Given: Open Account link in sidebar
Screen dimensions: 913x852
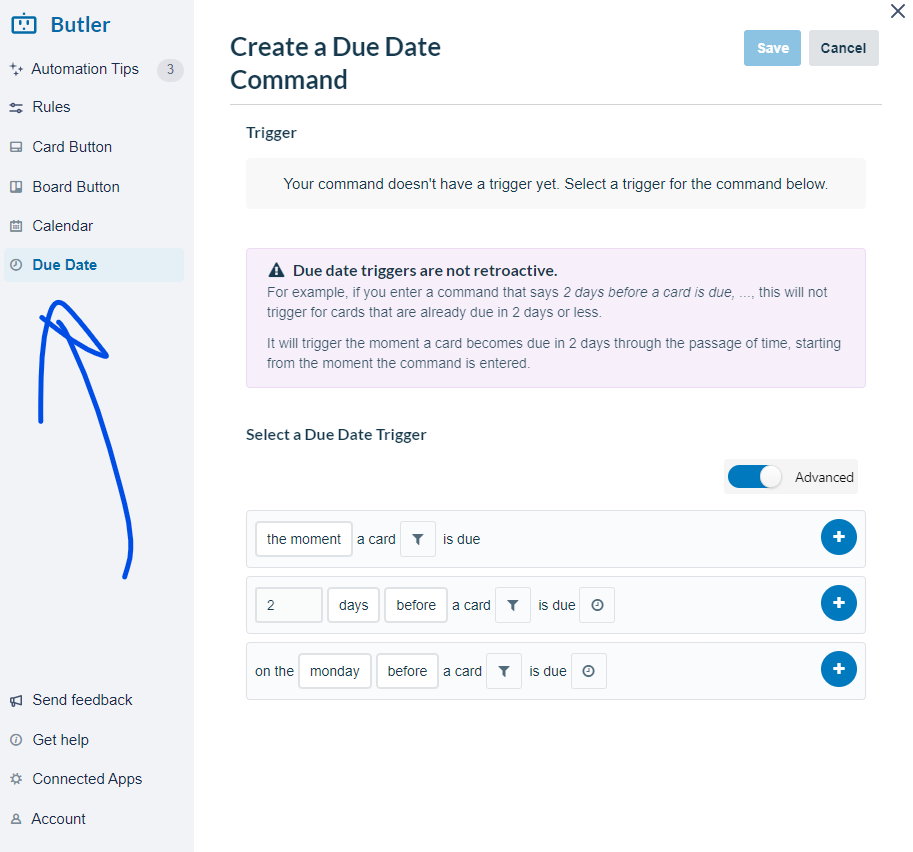Looking at the screenshot, I should pos(58,819).
